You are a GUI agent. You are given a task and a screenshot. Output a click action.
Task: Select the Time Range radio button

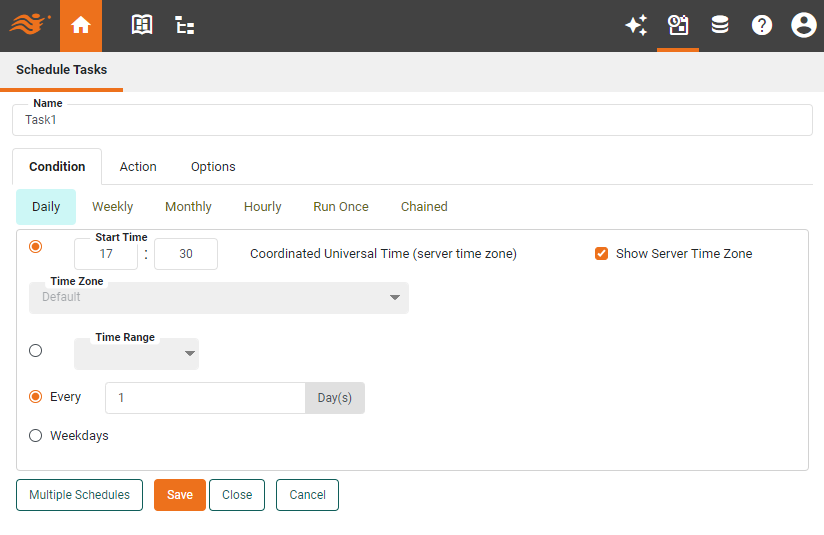[36, 351]
